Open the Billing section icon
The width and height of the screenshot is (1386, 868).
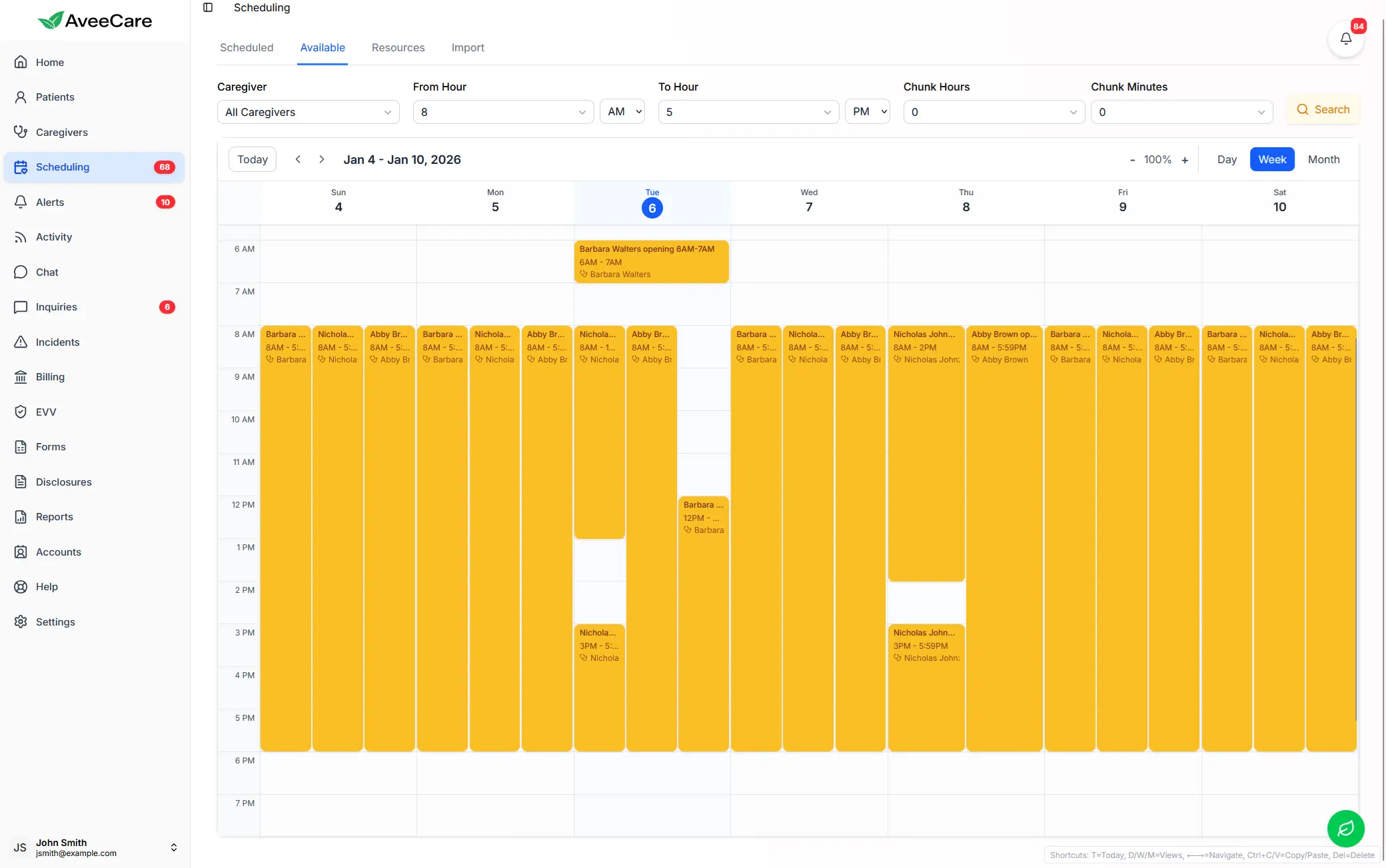(x=22, y=376)
